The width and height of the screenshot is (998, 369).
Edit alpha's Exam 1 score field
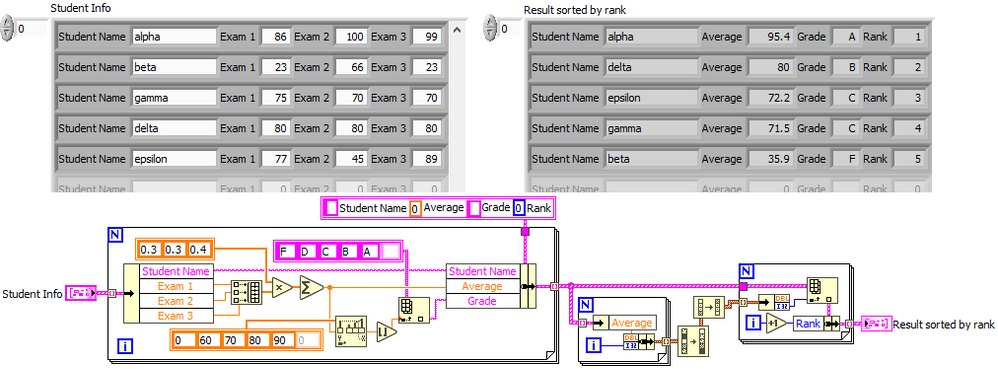point(274,37)
